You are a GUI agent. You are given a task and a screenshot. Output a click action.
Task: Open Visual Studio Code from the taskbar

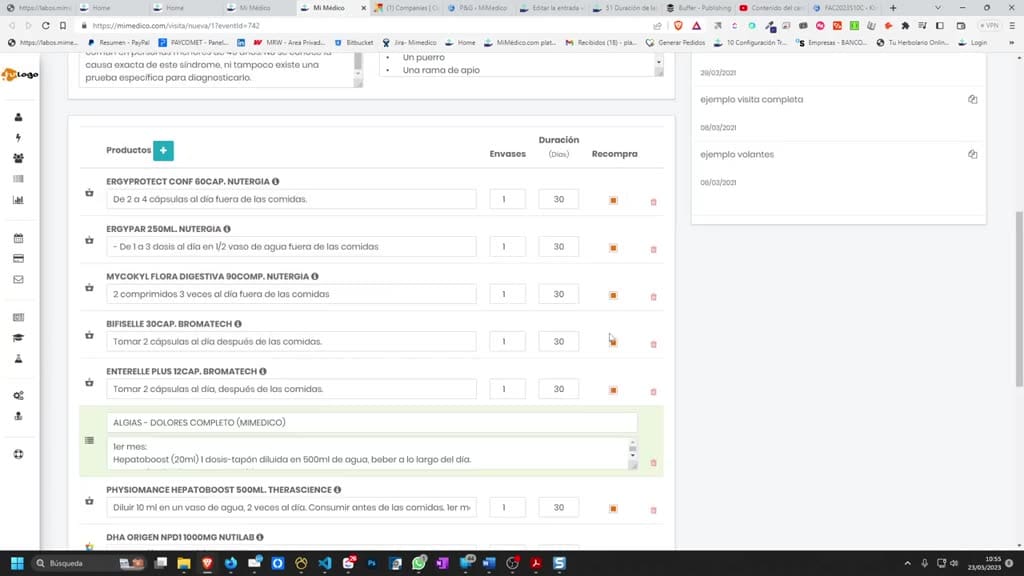tap(325, 563)
